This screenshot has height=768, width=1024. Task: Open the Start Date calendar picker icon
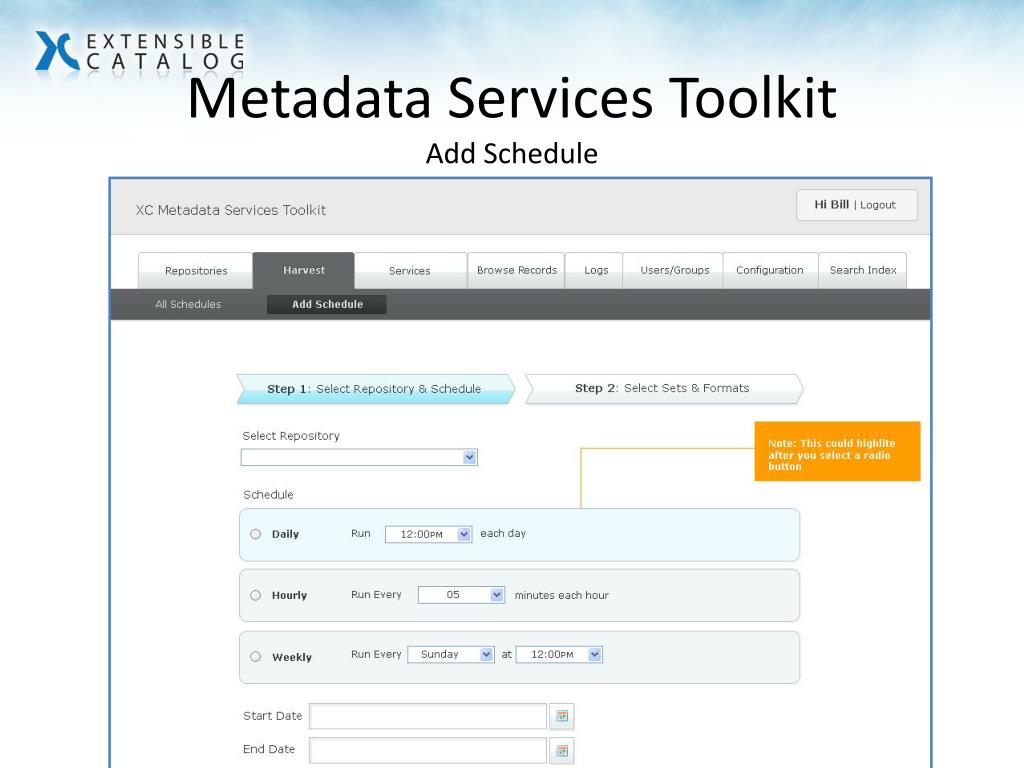pos(562,716)
